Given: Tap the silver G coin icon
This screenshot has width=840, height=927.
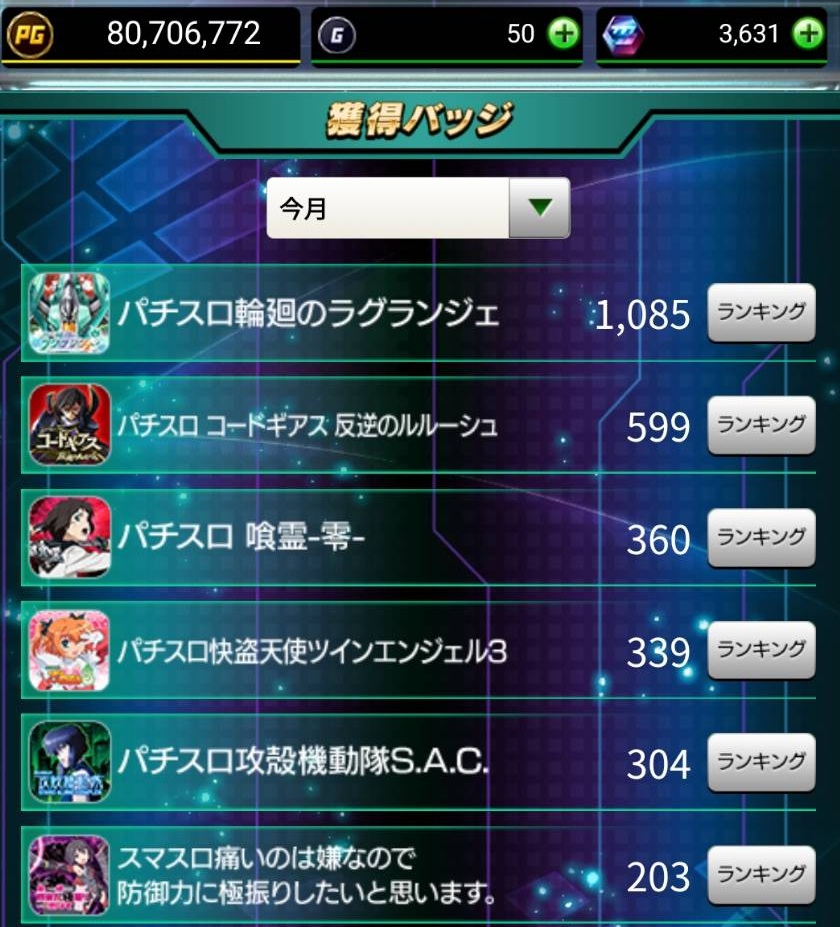Looking at the screenshot, I should [337, 35].
